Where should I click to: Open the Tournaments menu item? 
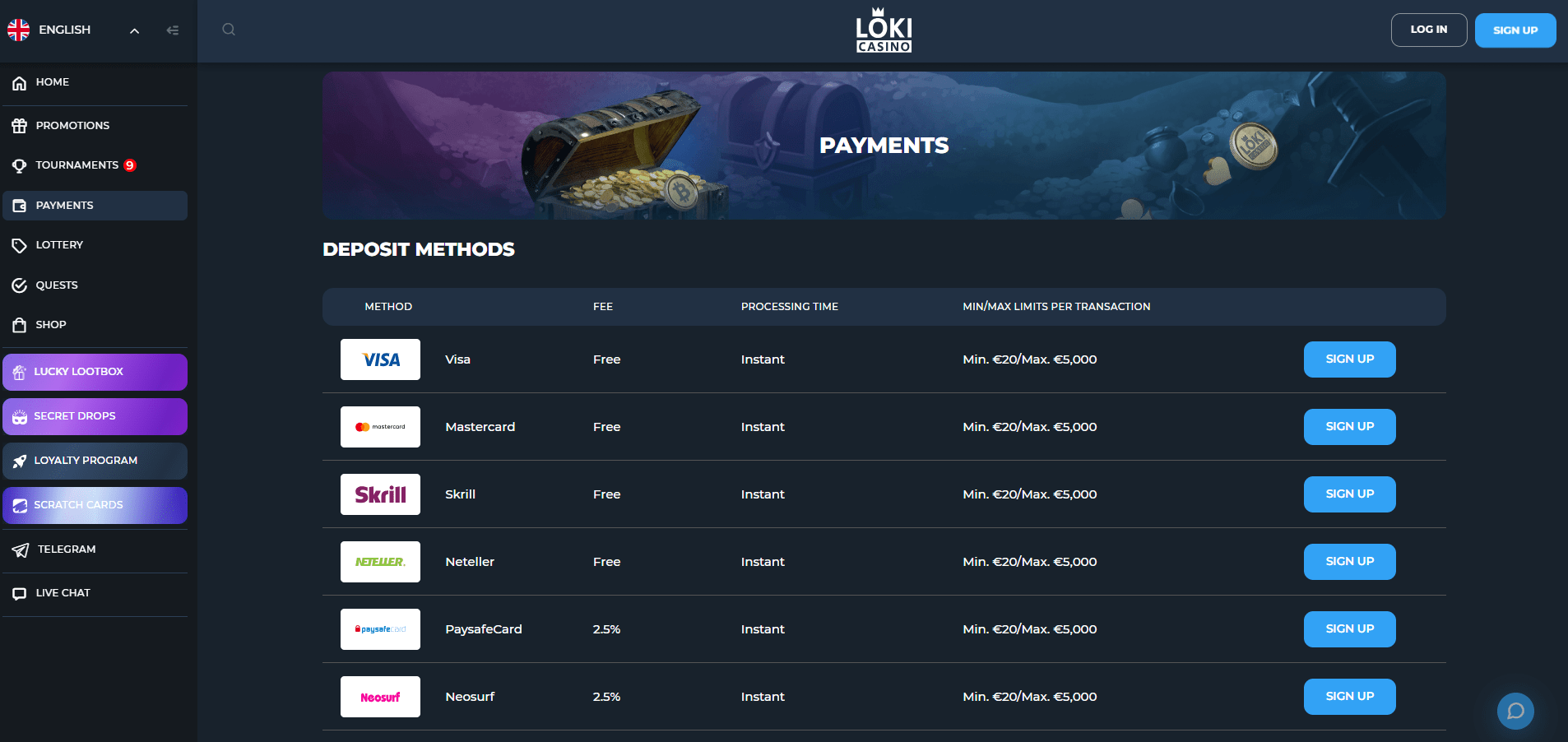pyautogui.click(x=77, y=165)
